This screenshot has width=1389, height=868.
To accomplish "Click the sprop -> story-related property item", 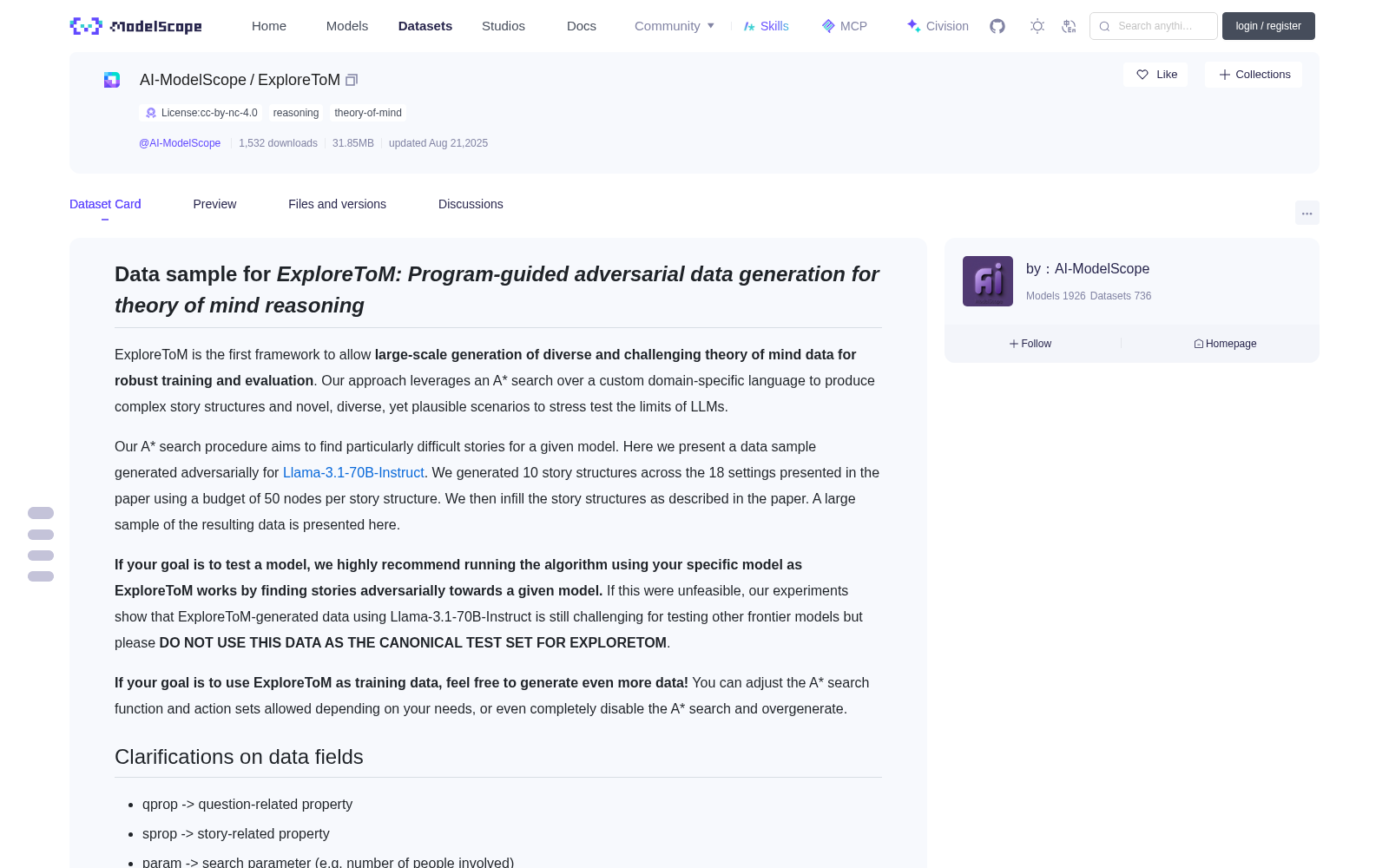I will click(236, 834).
